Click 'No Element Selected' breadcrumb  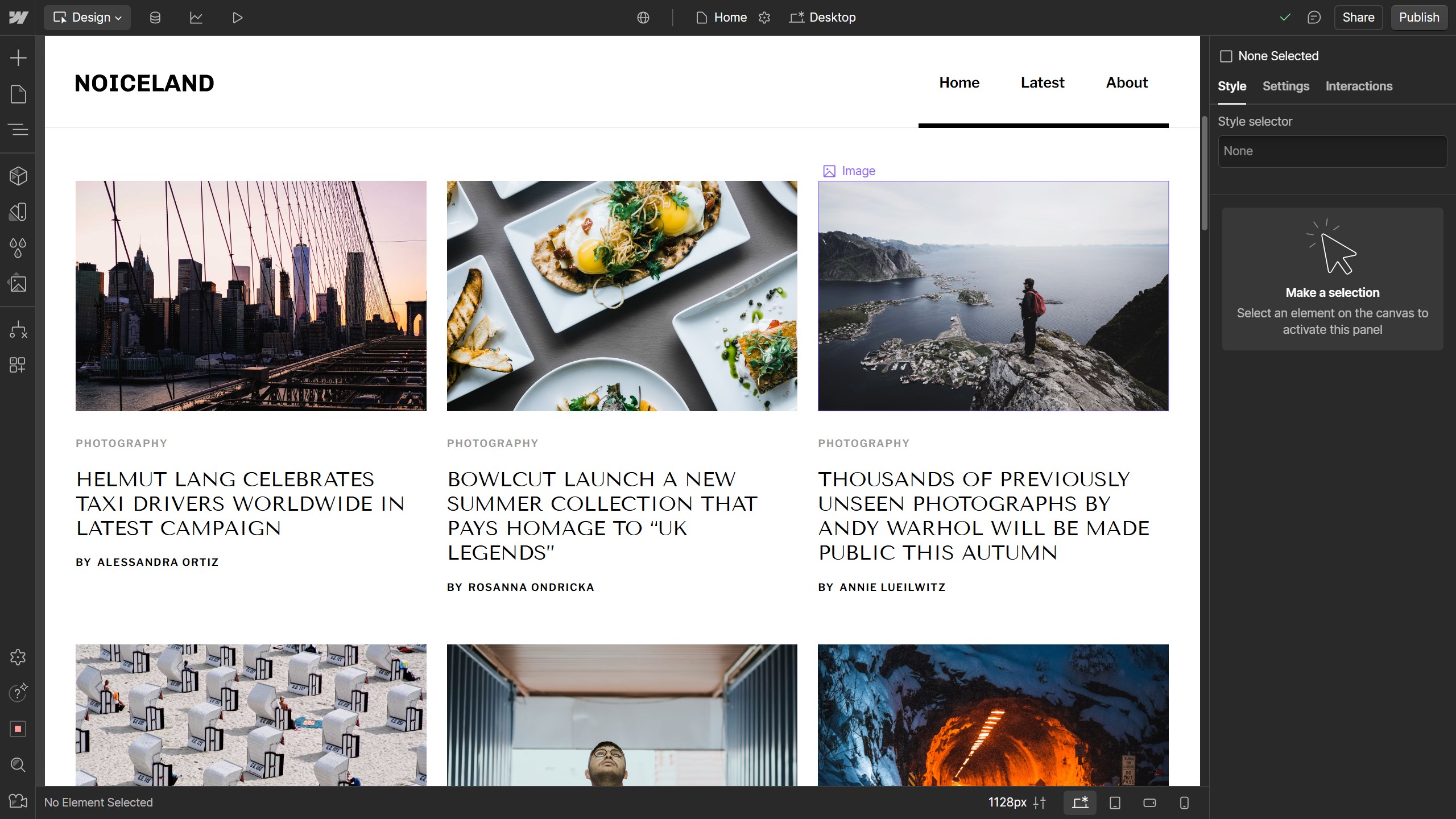[x=98, y=803]
